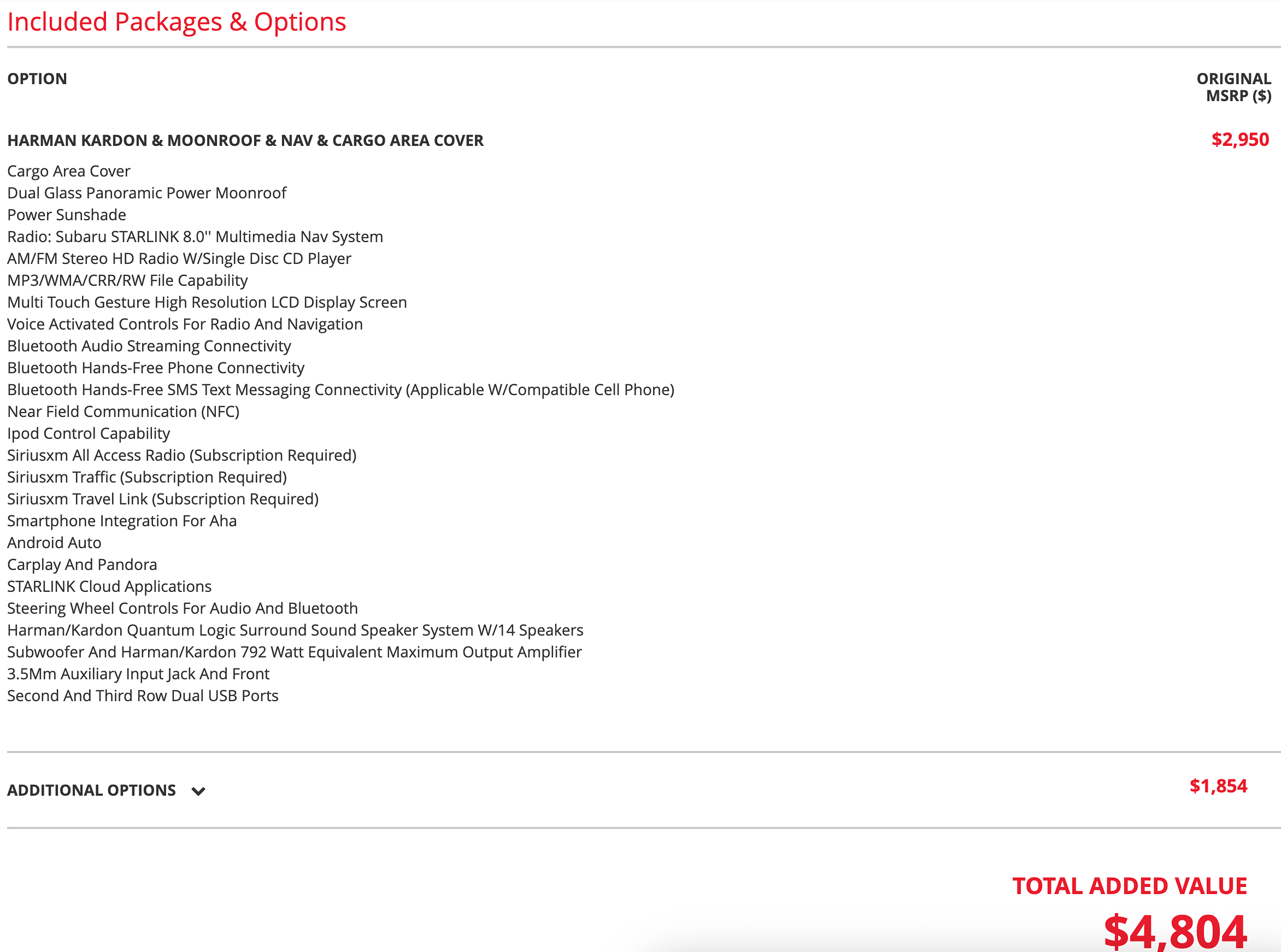Click the Ipod Control Capability feature
Viewport: 1281px width, 952px height.
pyautogui.click(x=88, y=433)
